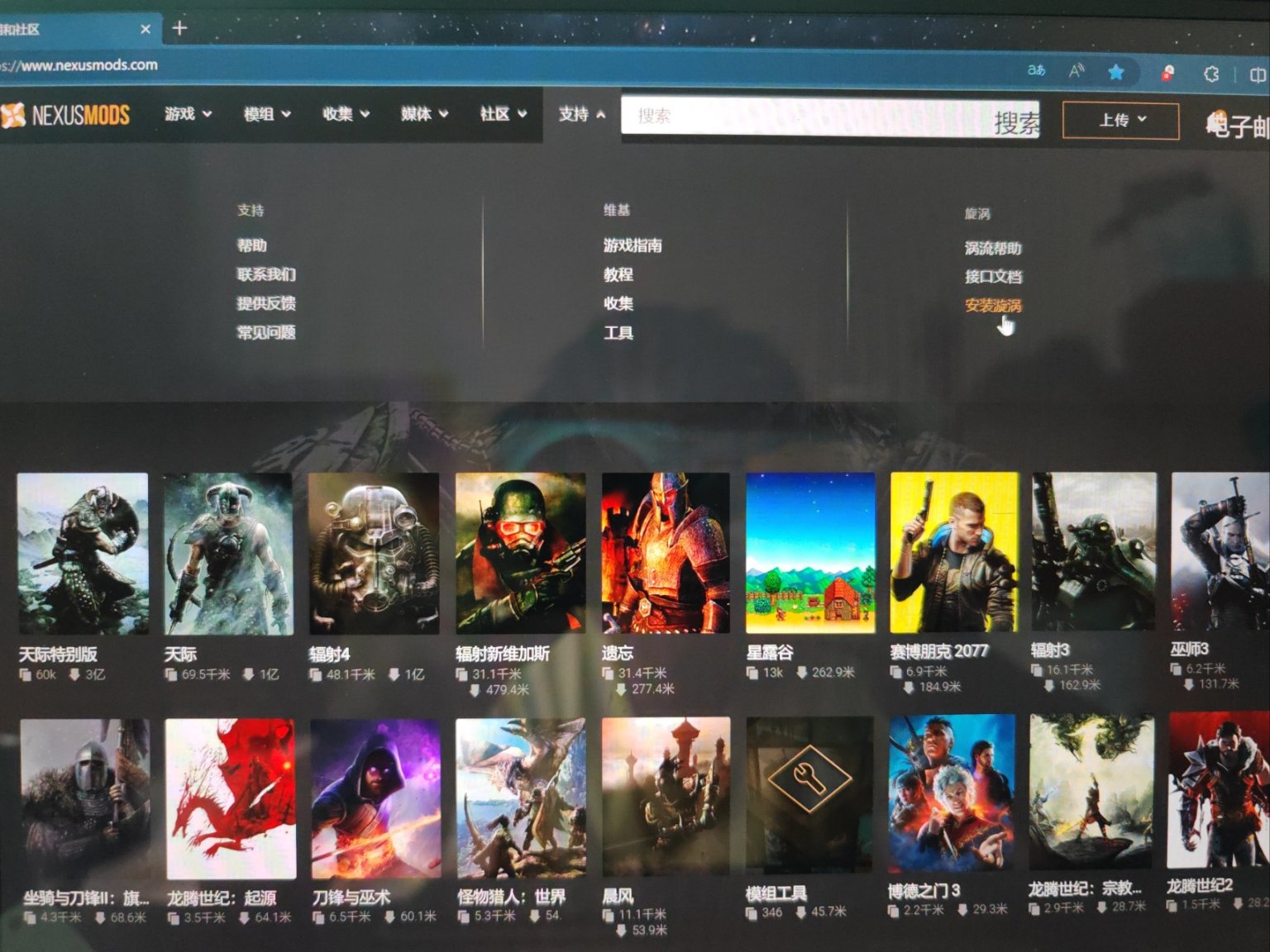Open 怪物猎人：世界 game cover
Viewport: 1270px width, 952px height.
pos(521,797)
